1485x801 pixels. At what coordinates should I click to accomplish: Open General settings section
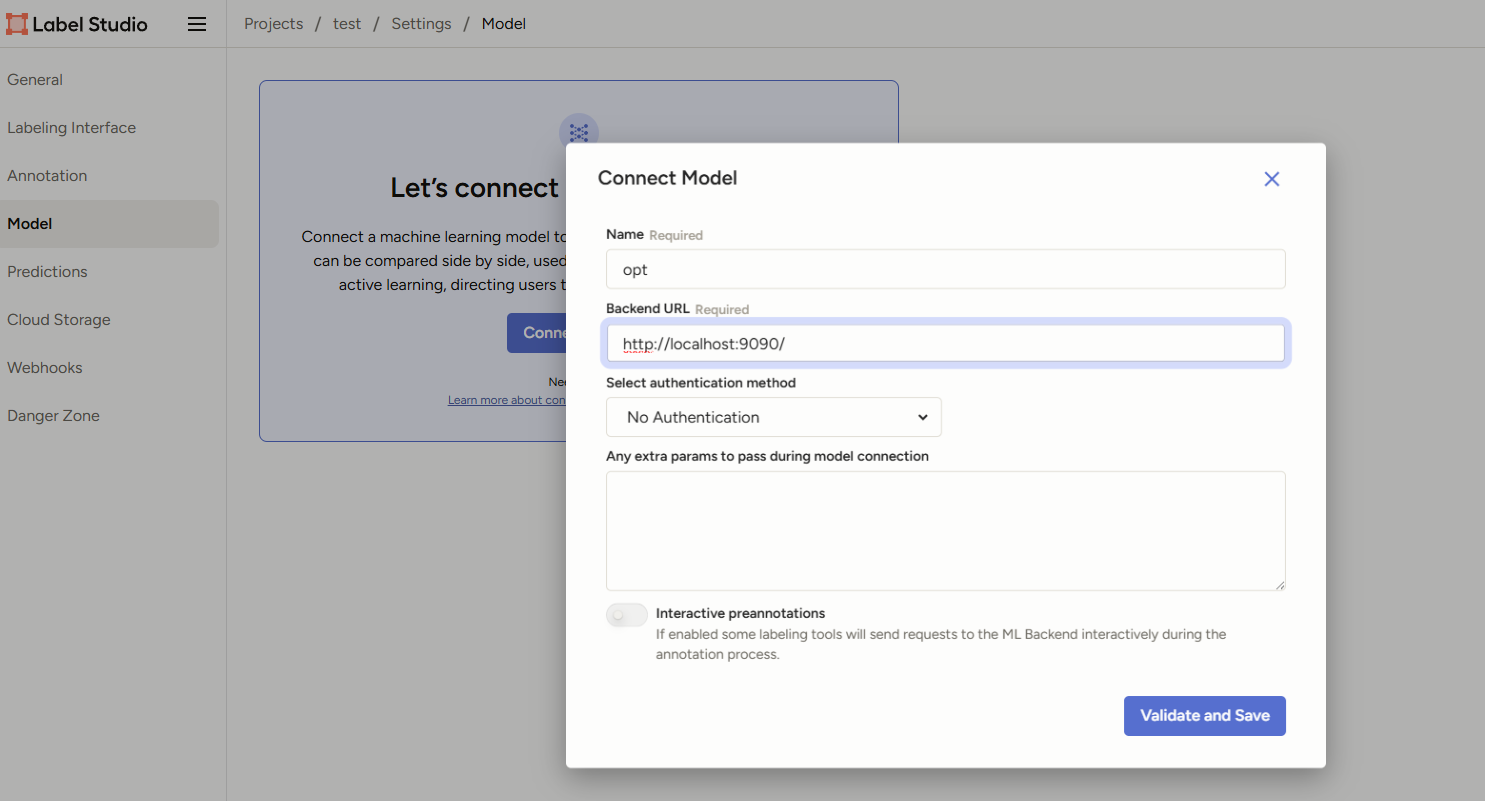coord(35,80)
